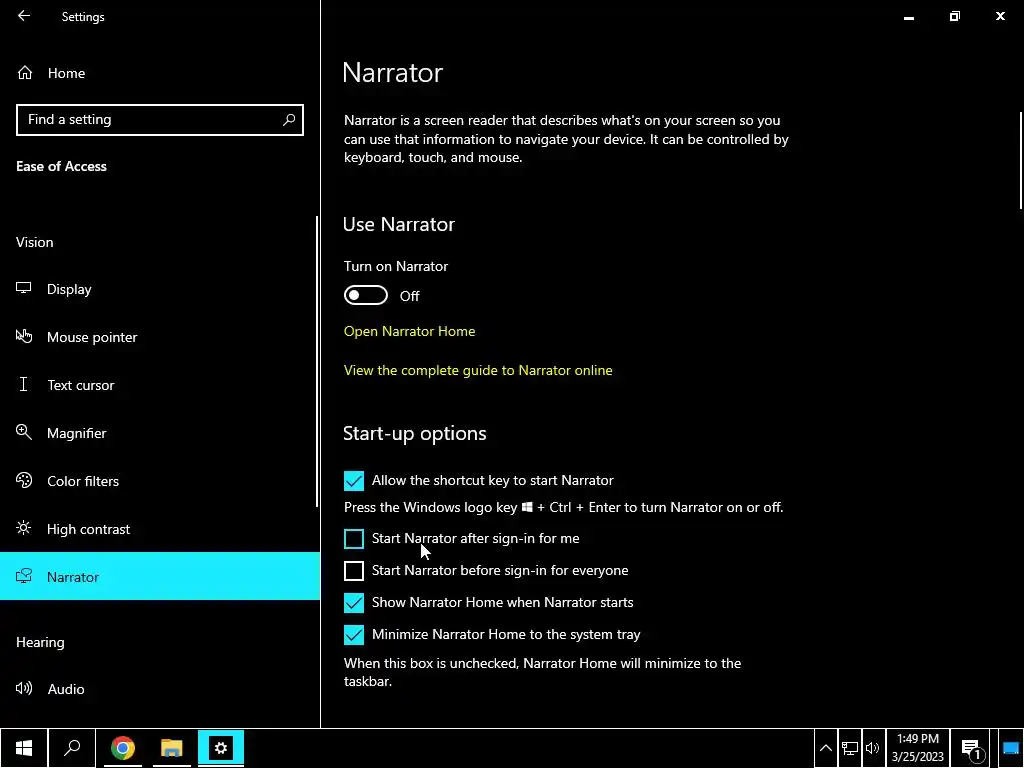The image size is (1024, 768).
Task: Open Google Chrome from the taskbar
Action: (x=123, y=748)
